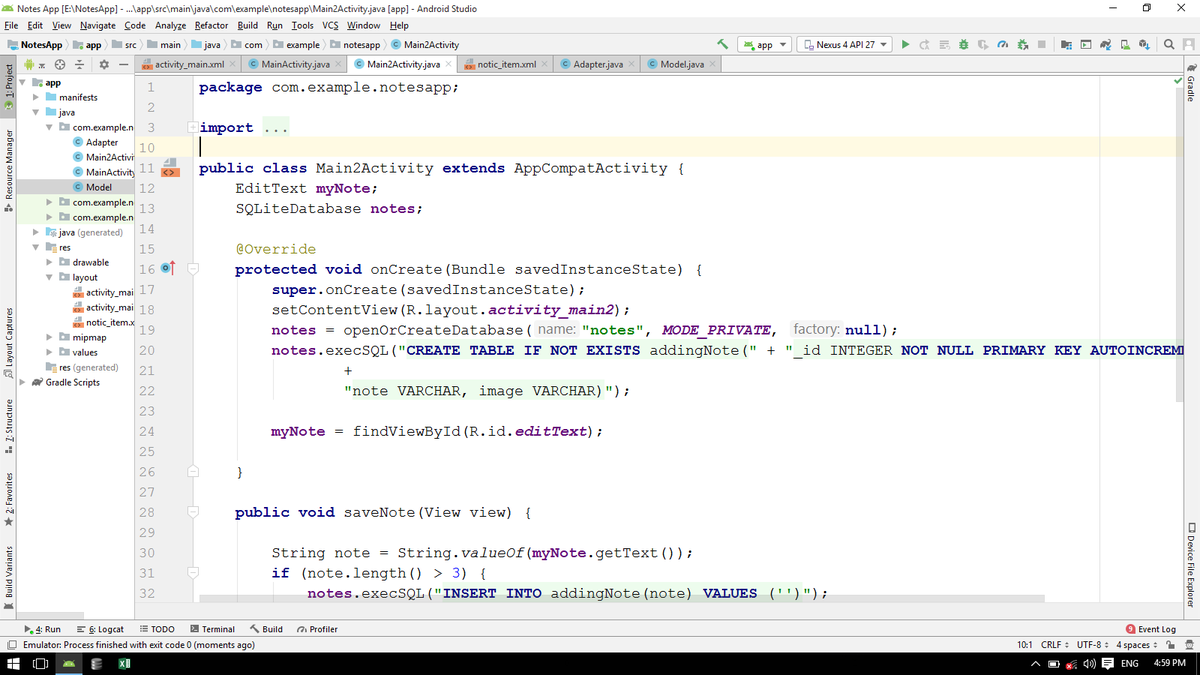This screenshot has width=1200, height=675.
Task: Click notesapp breadcrumb in navigation bar
Action: pyautogui.click(x=354, y=44)
